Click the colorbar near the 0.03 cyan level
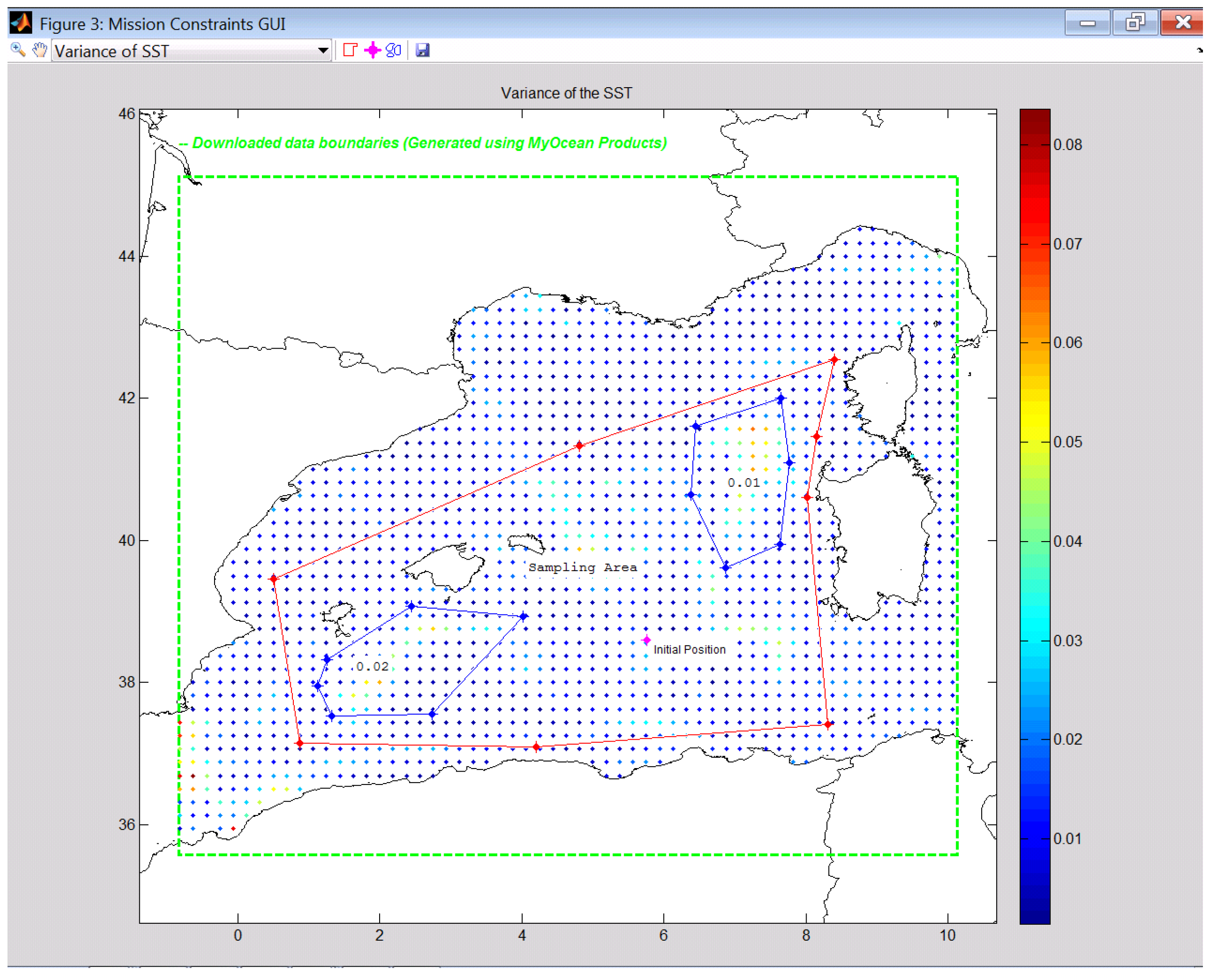Viewport: 1214px width, 980px height. 1034,641
